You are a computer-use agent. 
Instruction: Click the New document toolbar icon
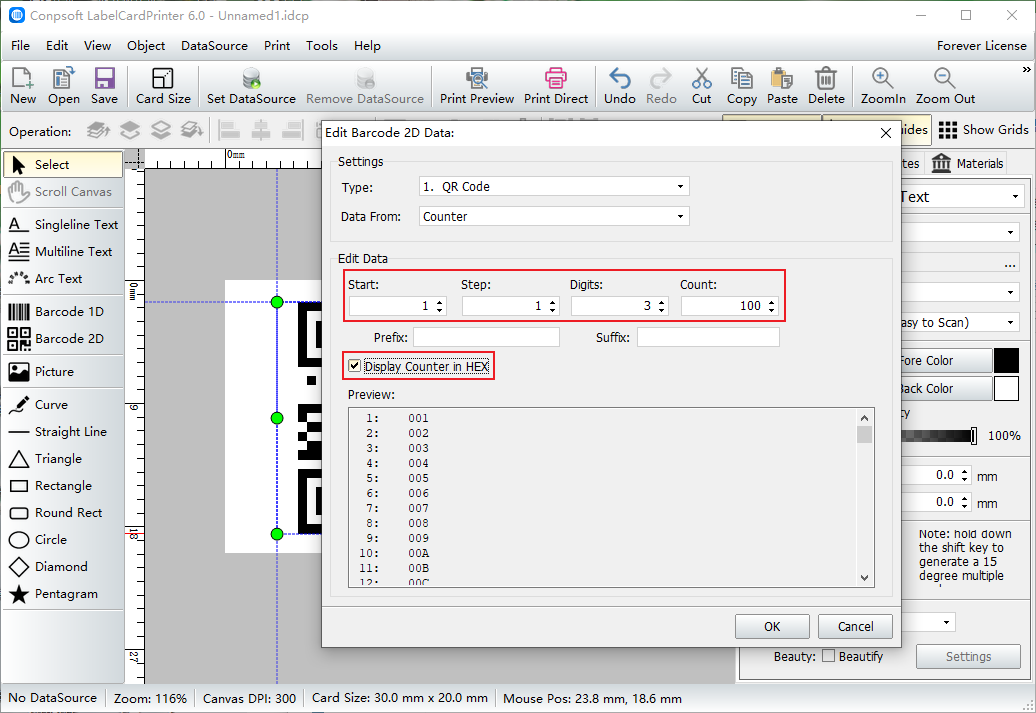[23, 86]
